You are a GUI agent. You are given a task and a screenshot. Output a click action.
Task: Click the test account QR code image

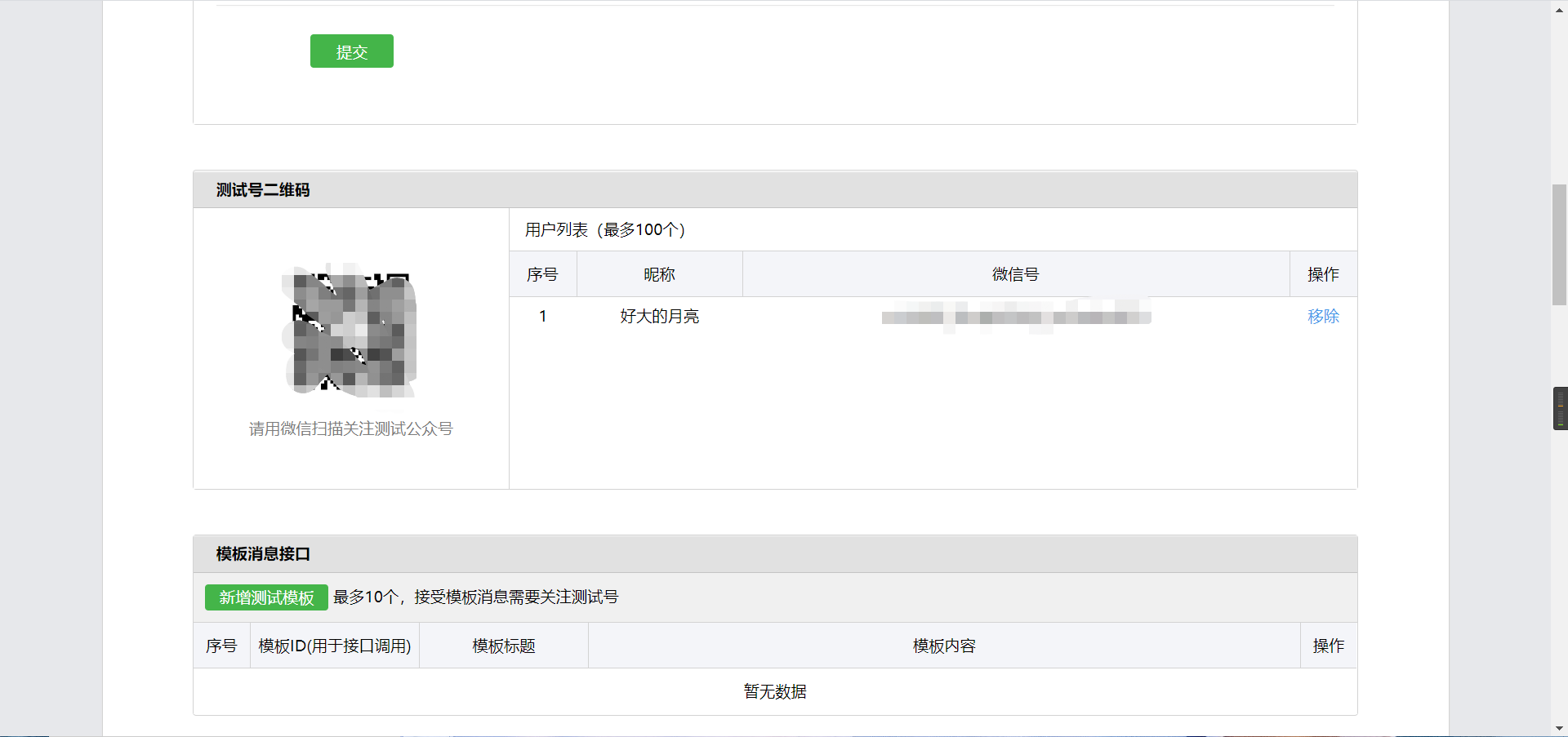pos(350,331)
